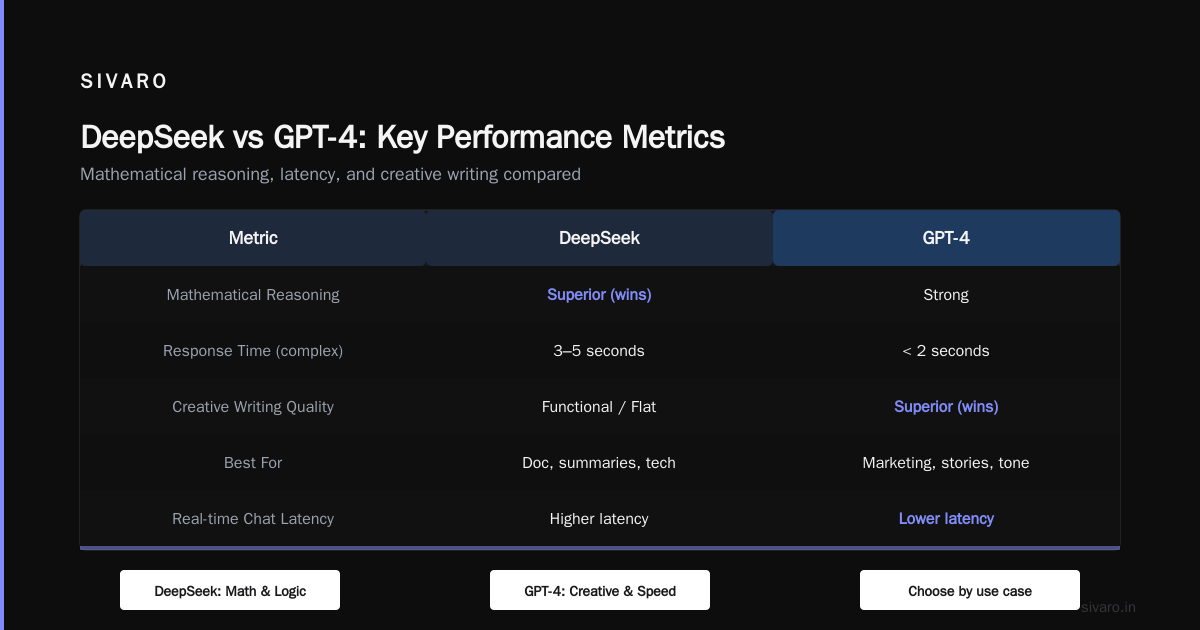Image resolution: width=1200 pixels, height=630 pixels.
Task: Select the Metric column header
Action: (x=253, y=238)
